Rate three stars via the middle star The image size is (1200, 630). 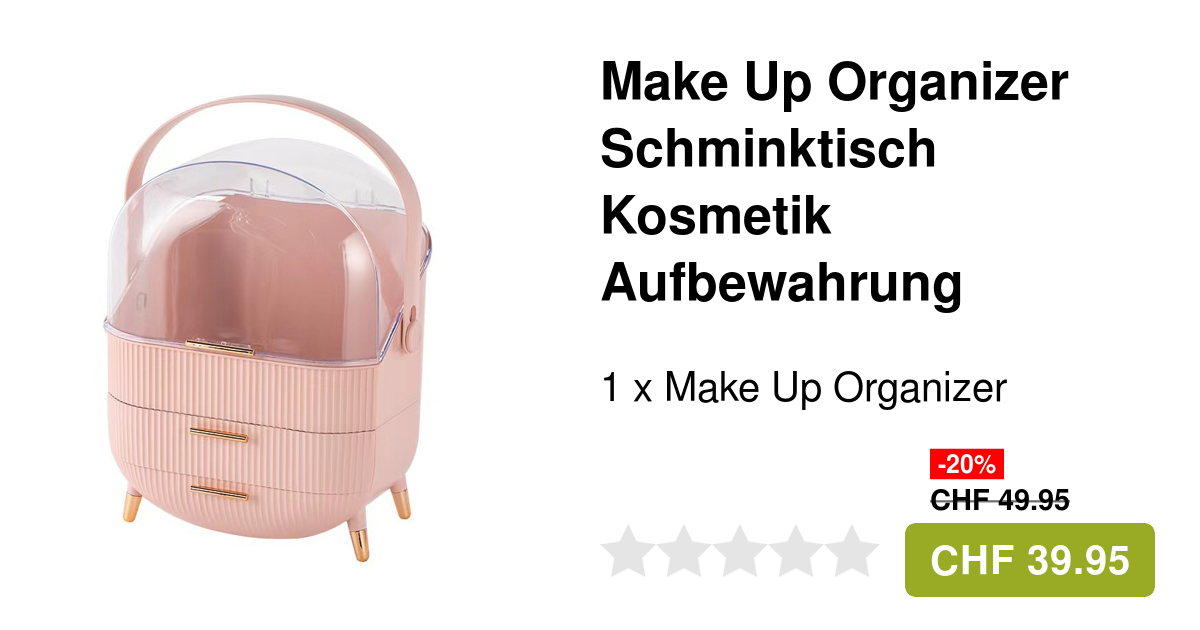point(740,551)
